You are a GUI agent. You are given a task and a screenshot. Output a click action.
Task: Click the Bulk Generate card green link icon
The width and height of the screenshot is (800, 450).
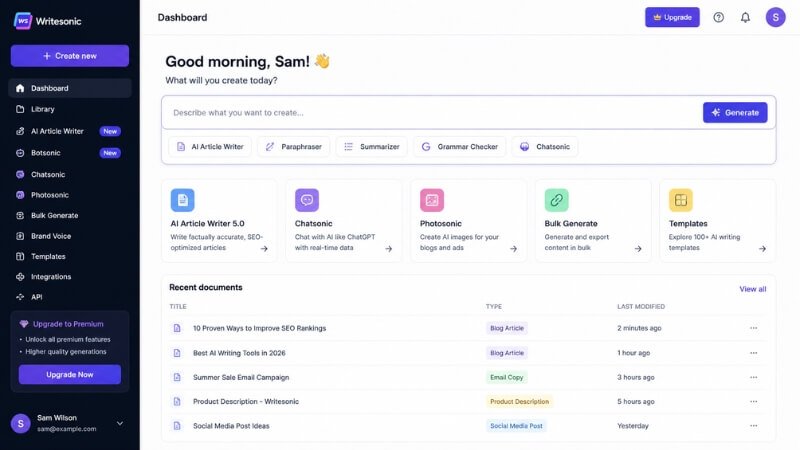tap(556, 200)
